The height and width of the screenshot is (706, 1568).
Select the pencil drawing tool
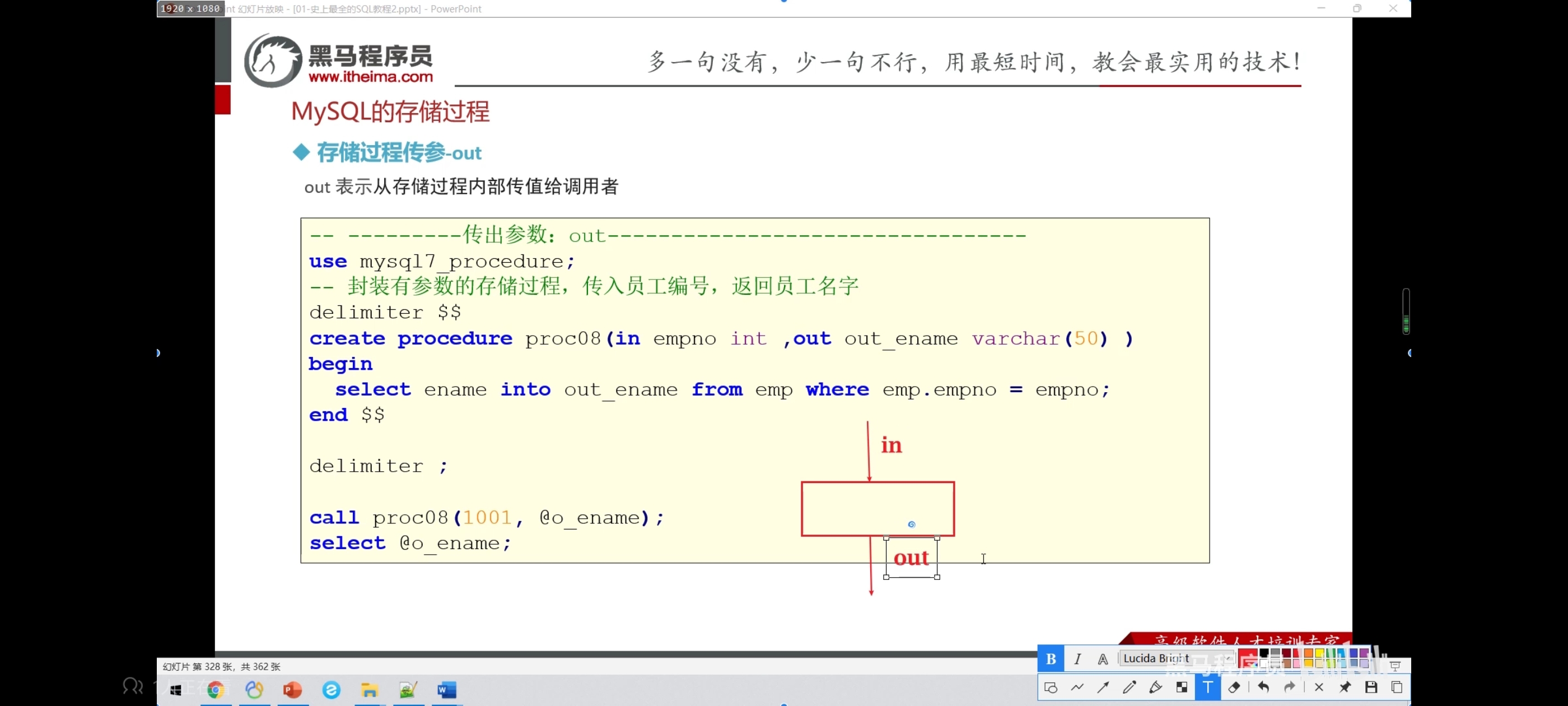click(1129, 687)
